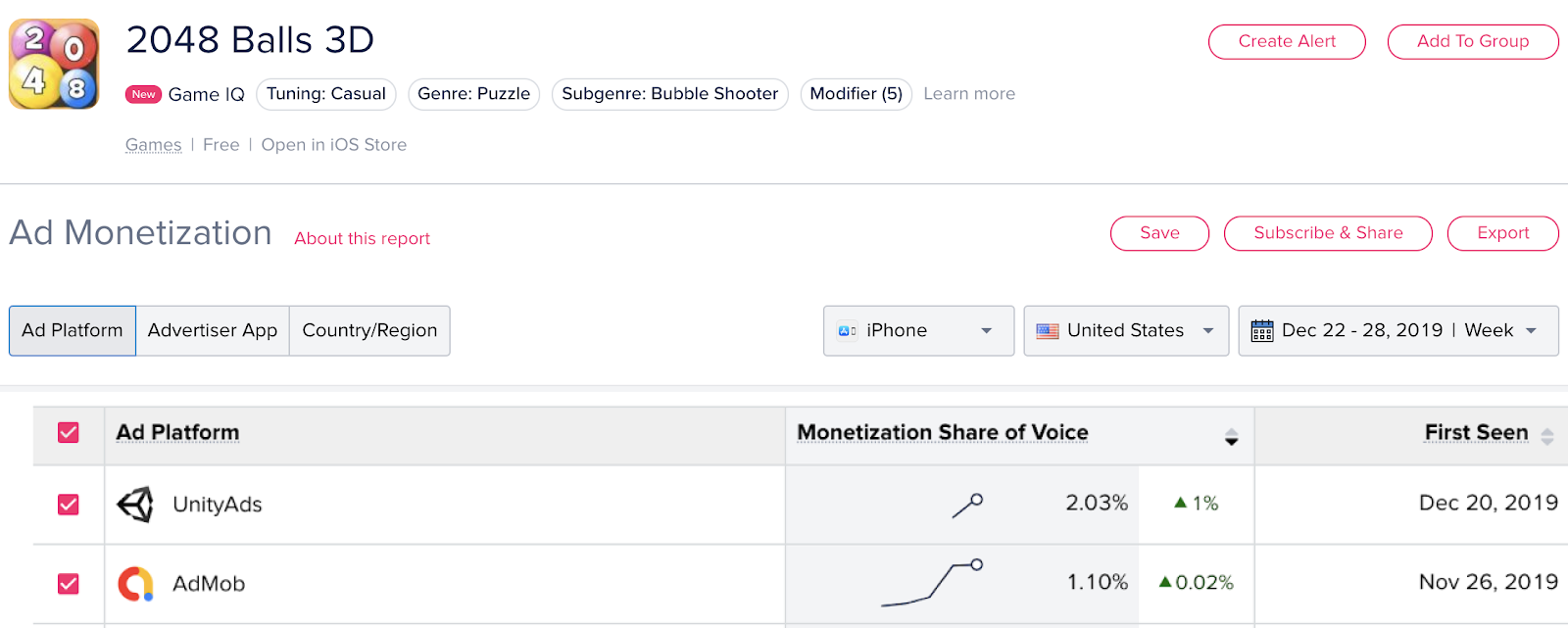1568x628 pixels.
Task: Click the red New badge
Action: pos(143,94)
